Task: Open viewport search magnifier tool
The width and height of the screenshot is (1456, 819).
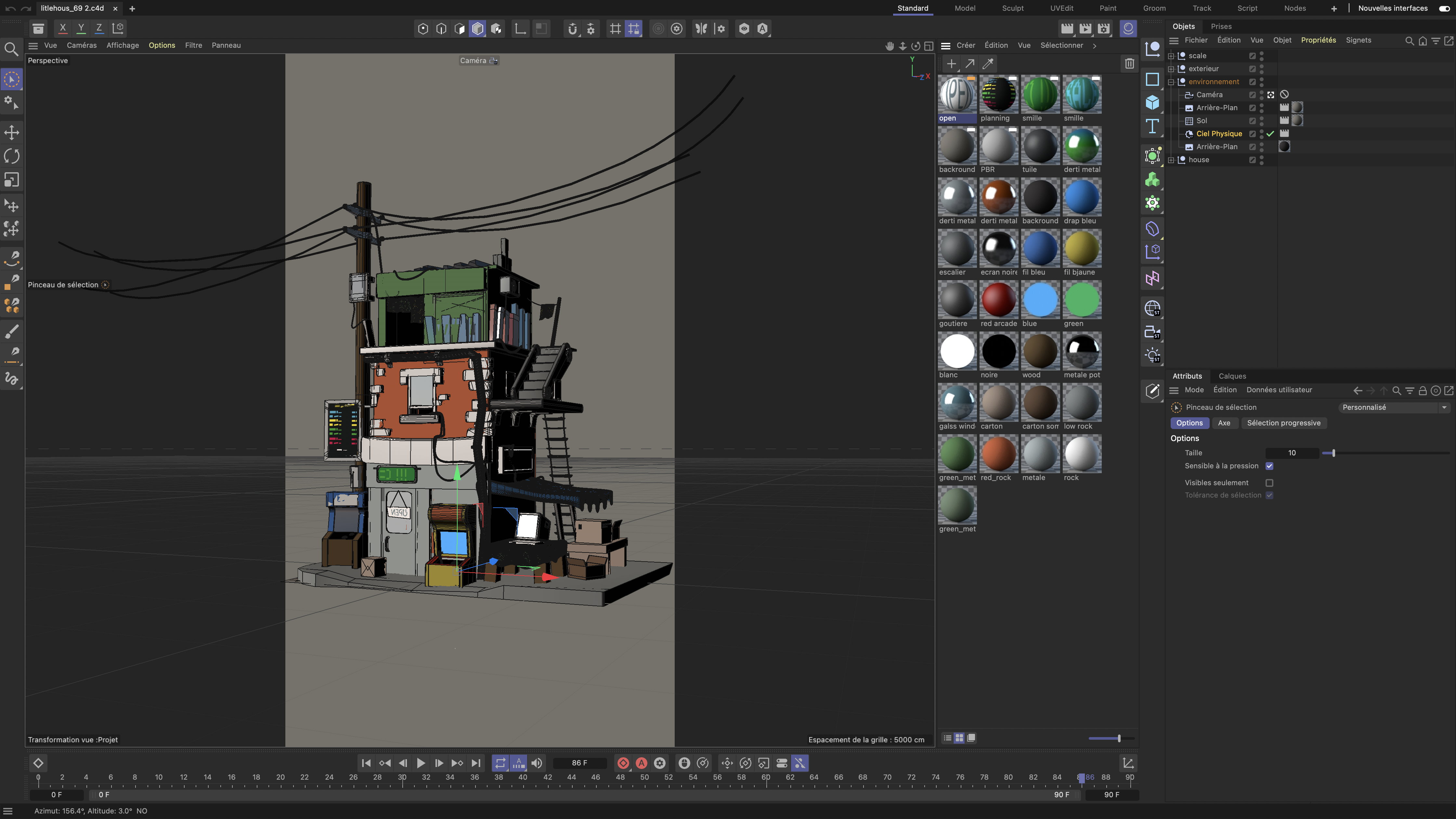Action: tap(11, 49)
